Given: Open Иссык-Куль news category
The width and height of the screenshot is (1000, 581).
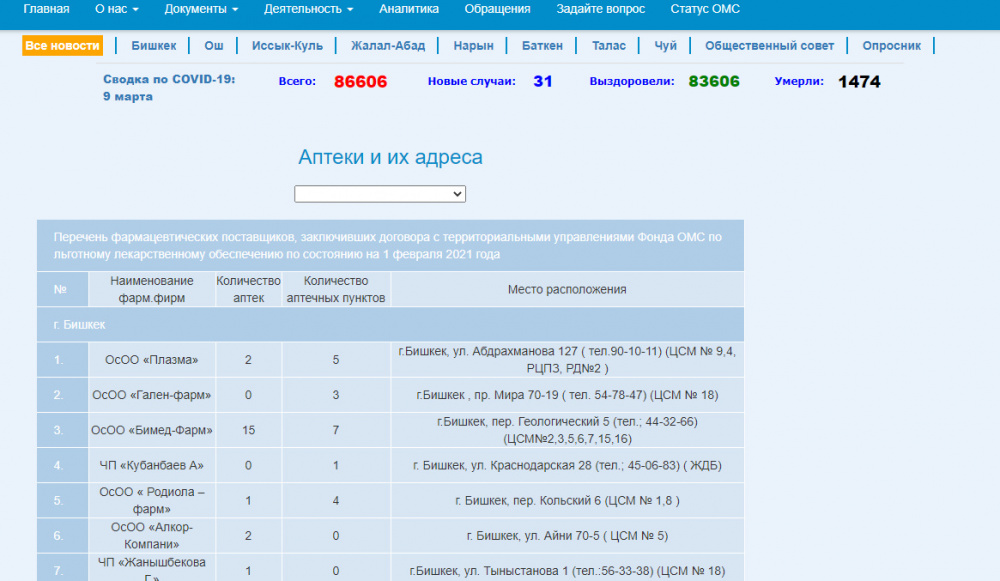Looking at the screenshot, I should [287, 46].
